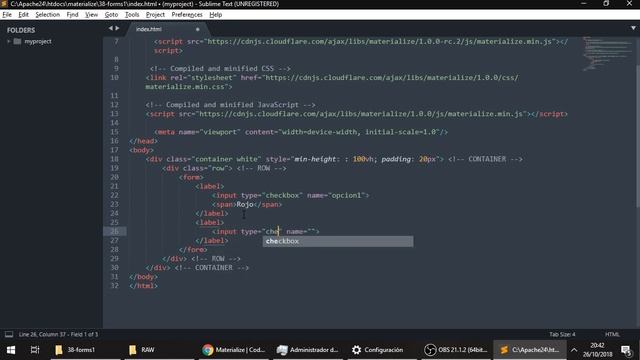Open the File menu
Image resolution: width=640 pixels, height=360 pixels.
point(7,15)
